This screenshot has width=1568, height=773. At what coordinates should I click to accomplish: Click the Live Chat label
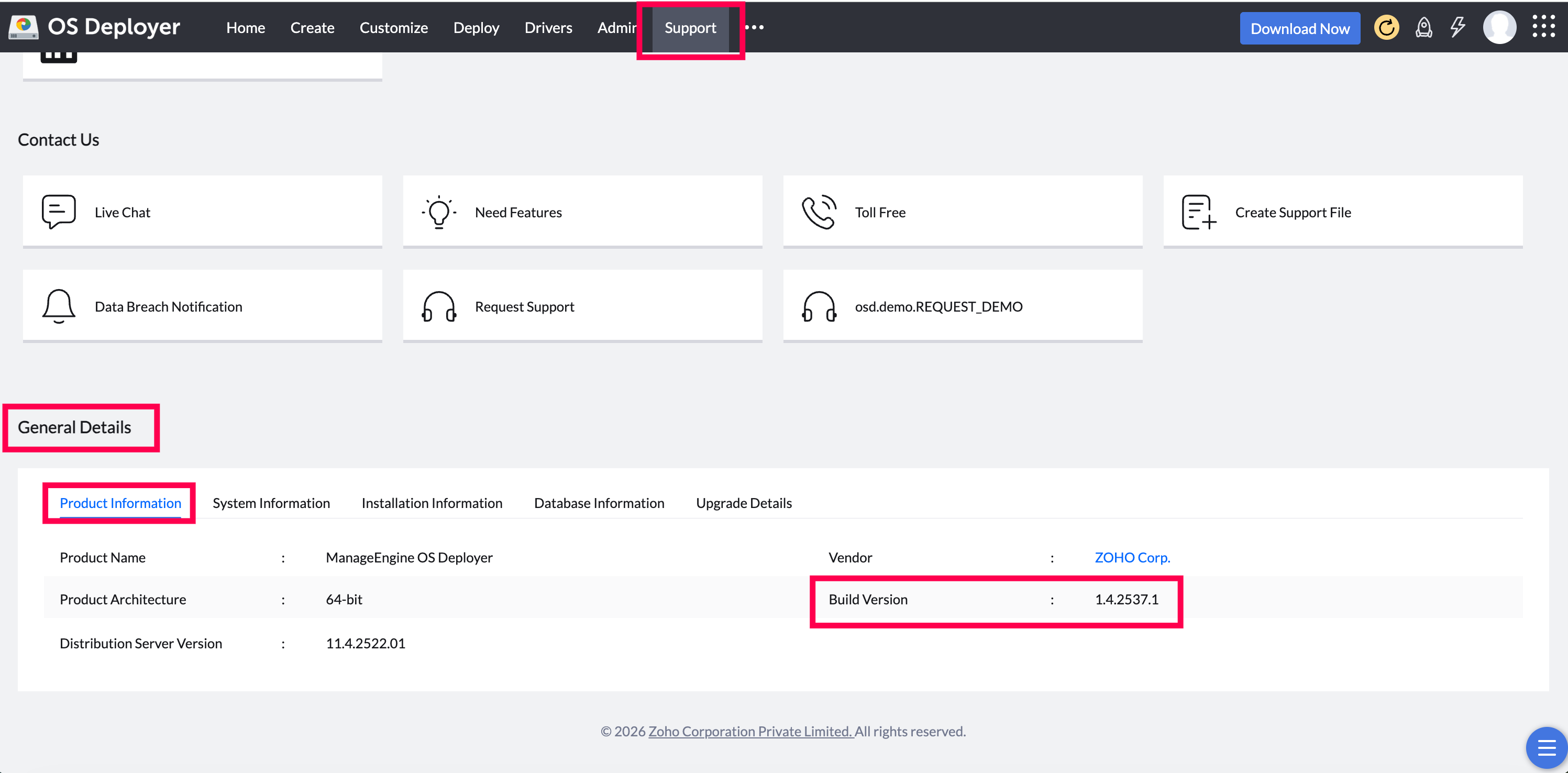tap(123, 212)
